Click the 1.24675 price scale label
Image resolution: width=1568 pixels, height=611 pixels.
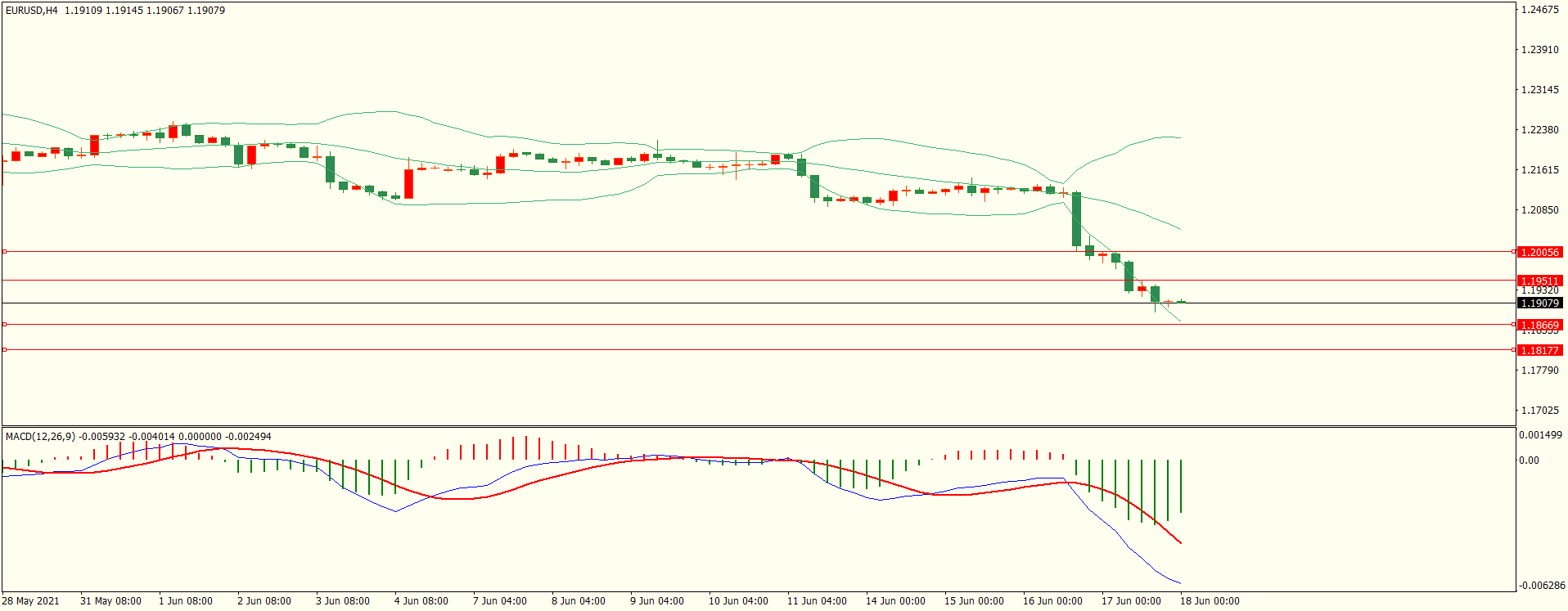coord(1539,10)
